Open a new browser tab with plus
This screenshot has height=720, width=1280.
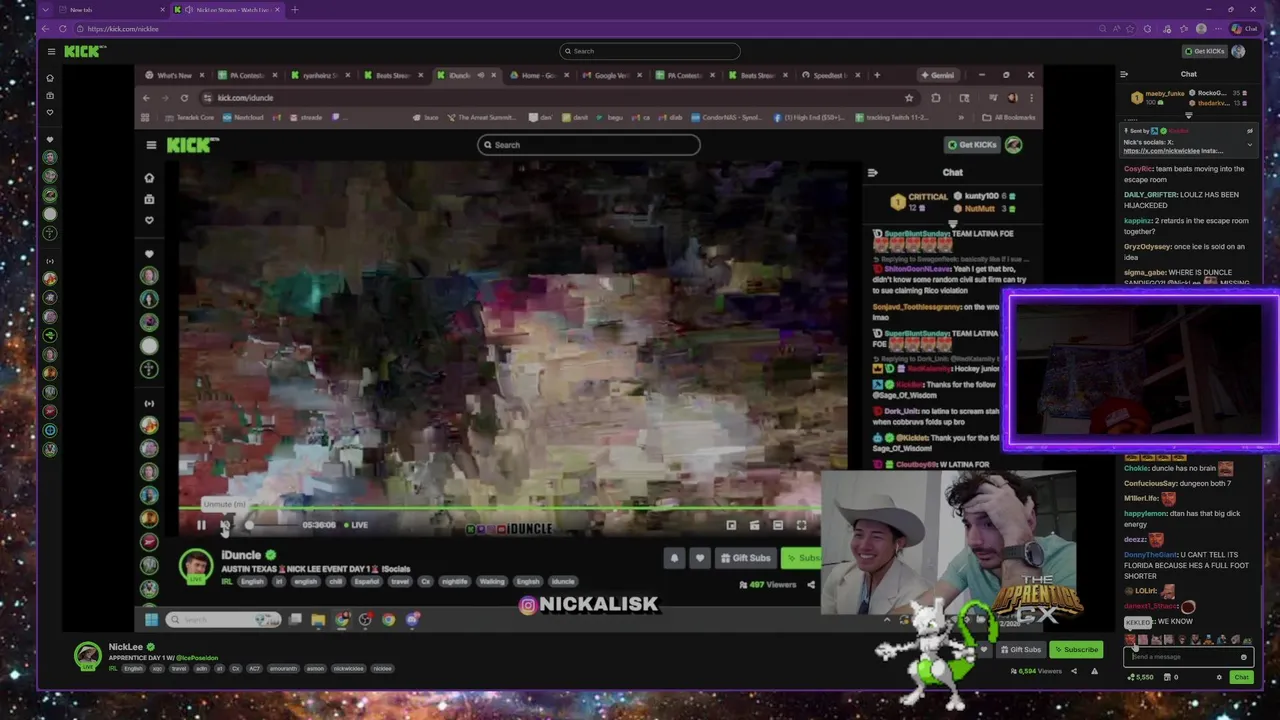[294, 9]
